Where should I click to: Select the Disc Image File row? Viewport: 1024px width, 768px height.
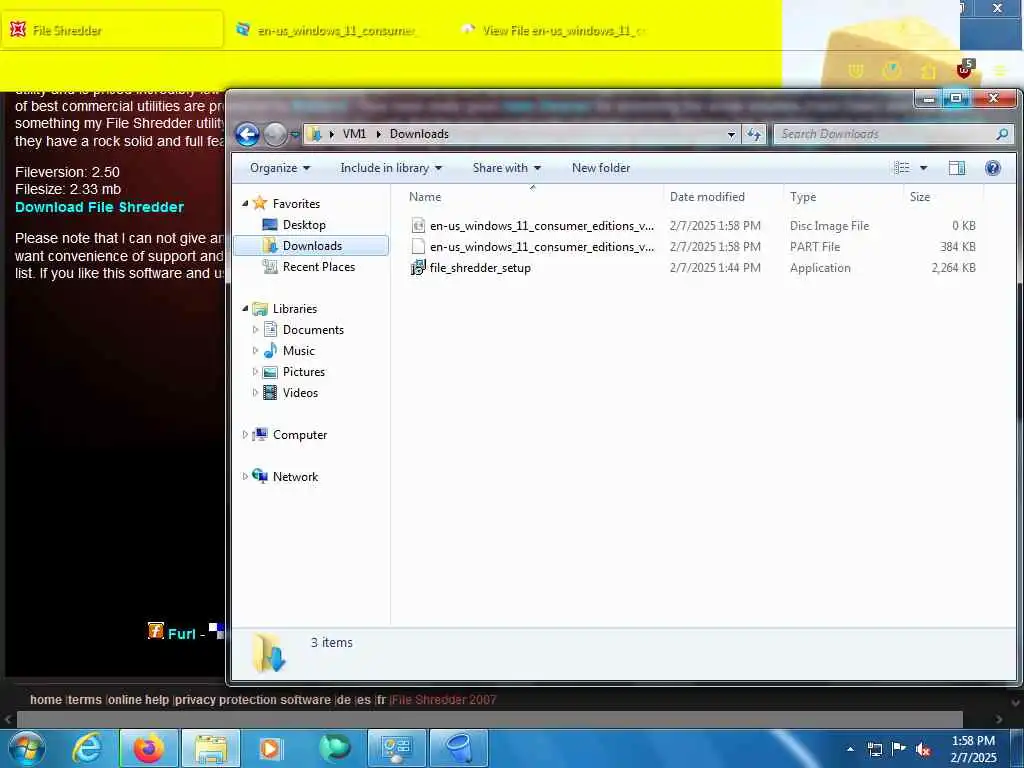coord(693,225)
